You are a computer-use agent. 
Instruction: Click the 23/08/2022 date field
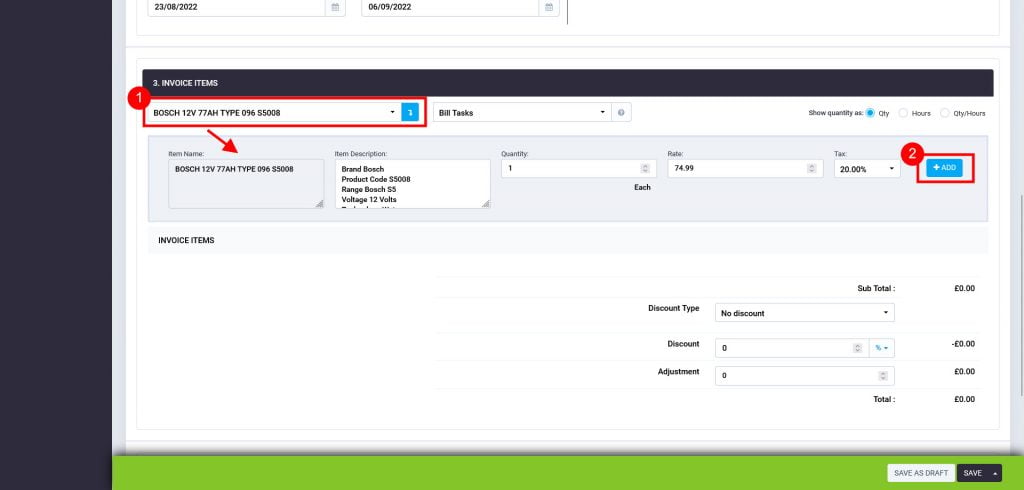coord(236,7)
